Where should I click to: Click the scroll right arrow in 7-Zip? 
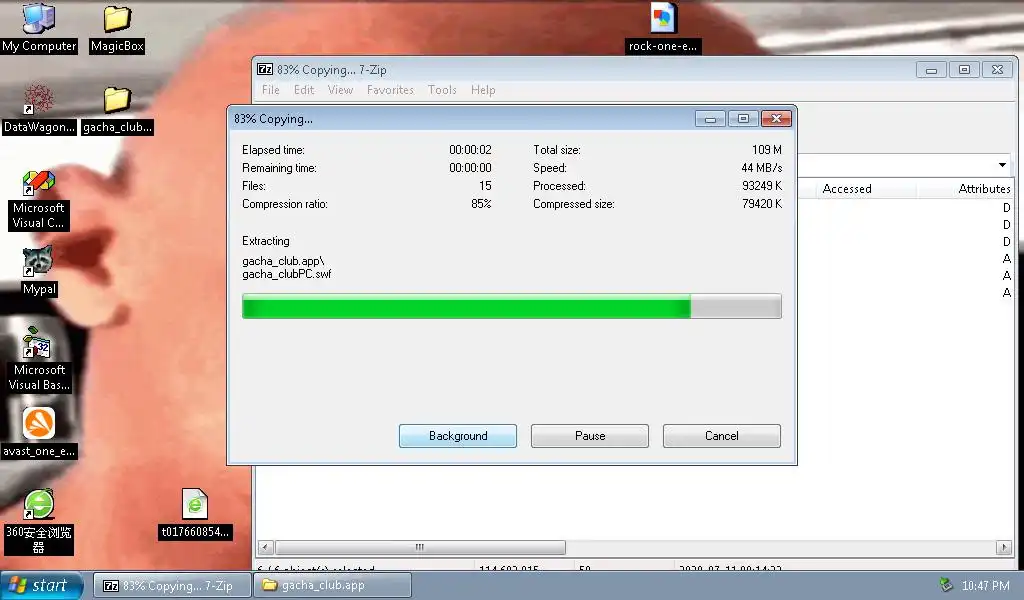point(1004,547)
